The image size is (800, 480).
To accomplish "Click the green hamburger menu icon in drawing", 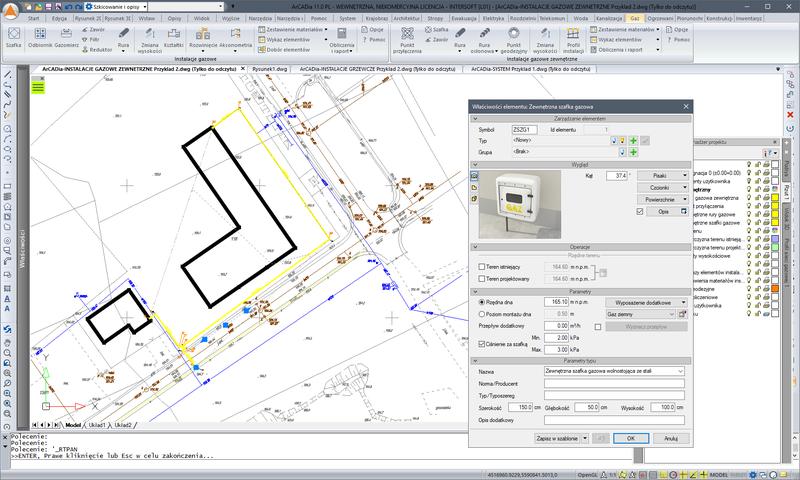I will tap(38, 87).
